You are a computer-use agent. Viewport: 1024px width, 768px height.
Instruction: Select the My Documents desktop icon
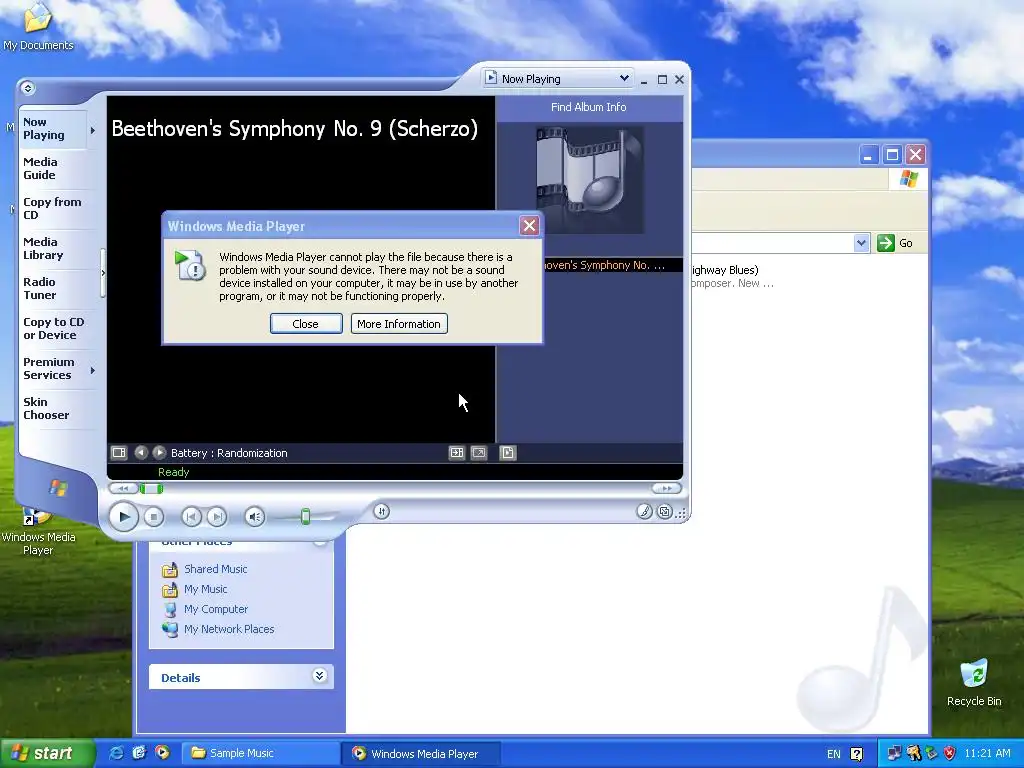[38, 26]
